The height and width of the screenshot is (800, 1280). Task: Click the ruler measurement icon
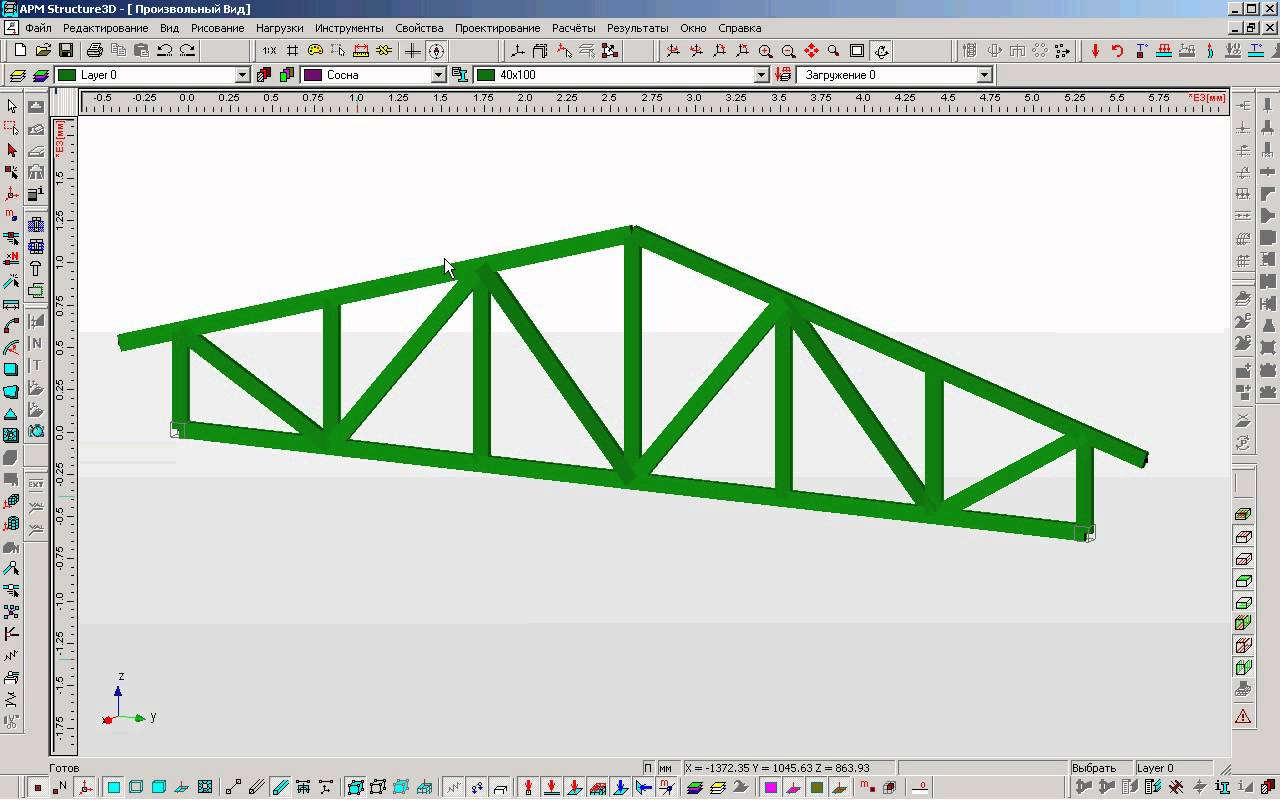[361, 50]
